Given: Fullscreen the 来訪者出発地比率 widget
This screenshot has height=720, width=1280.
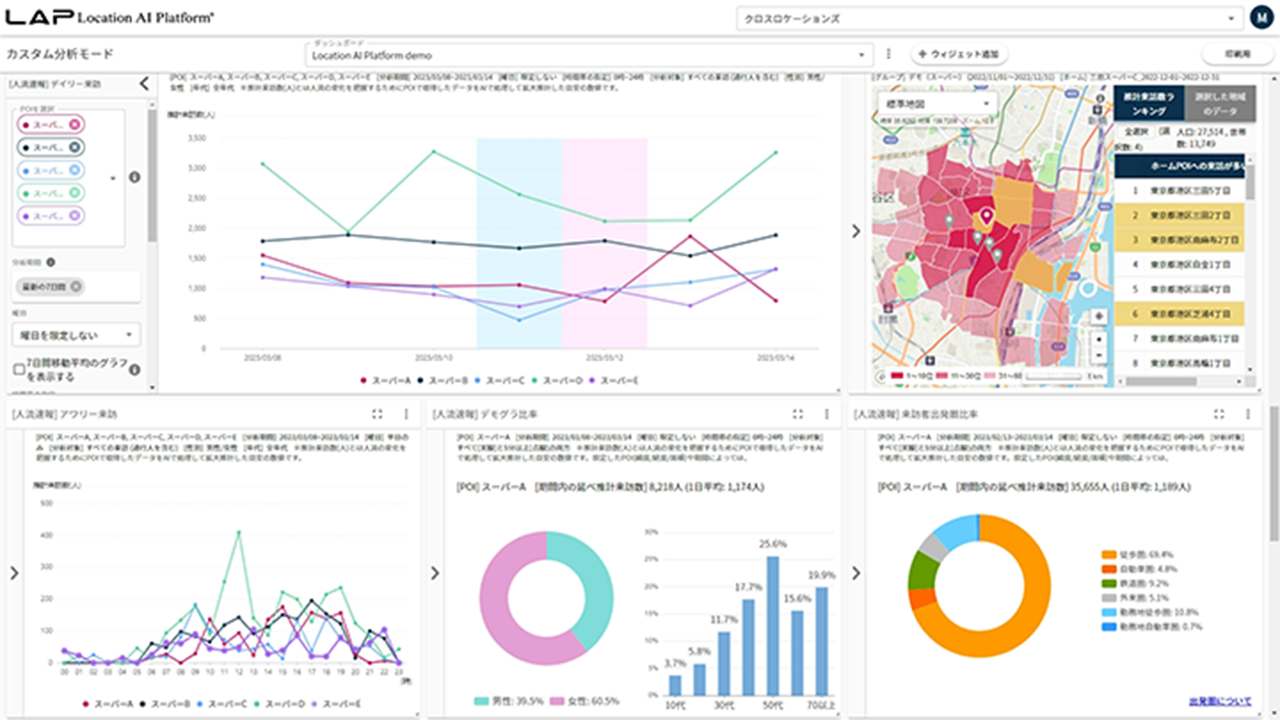Looking at the screenshot, I should [x=1218, y=414].
